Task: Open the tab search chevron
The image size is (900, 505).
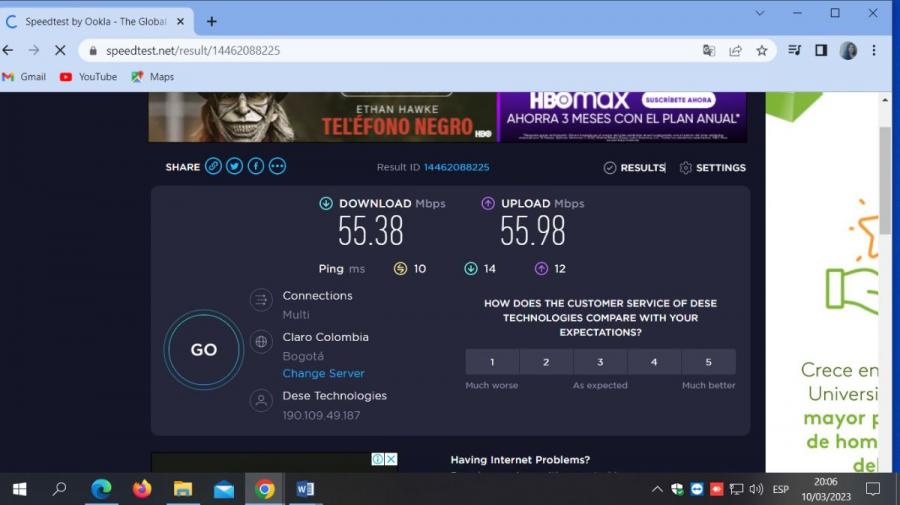Action: tap(759, 13)
